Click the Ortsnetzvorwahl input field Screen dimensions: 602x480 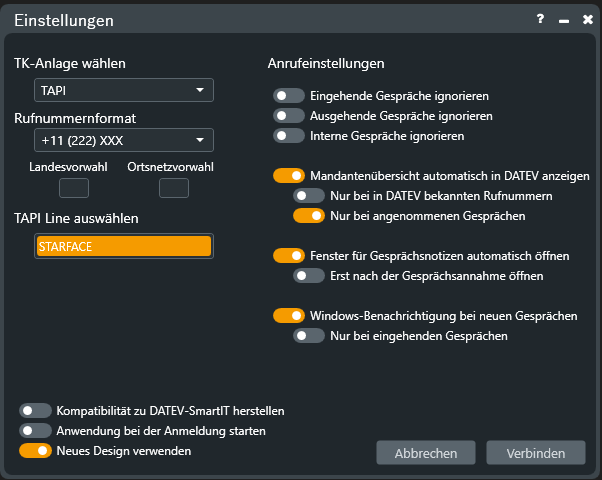(x=174, y=188)
